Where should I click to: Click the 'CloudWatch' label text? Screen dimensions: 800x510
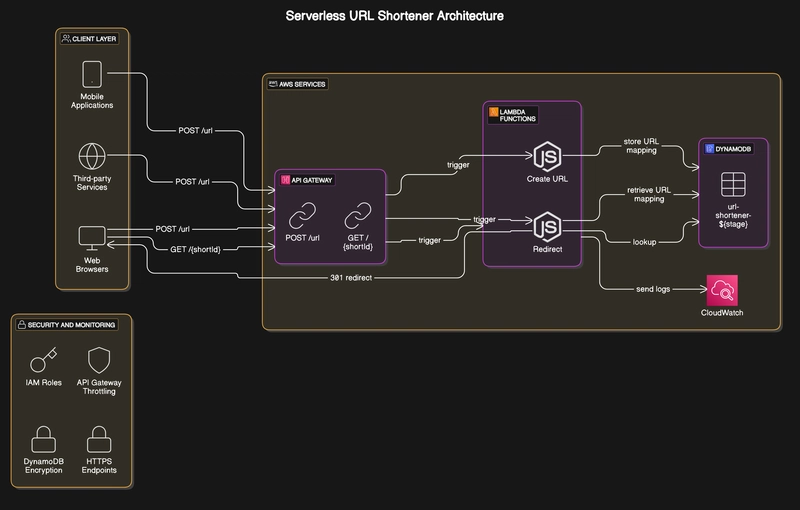[722, 313]
